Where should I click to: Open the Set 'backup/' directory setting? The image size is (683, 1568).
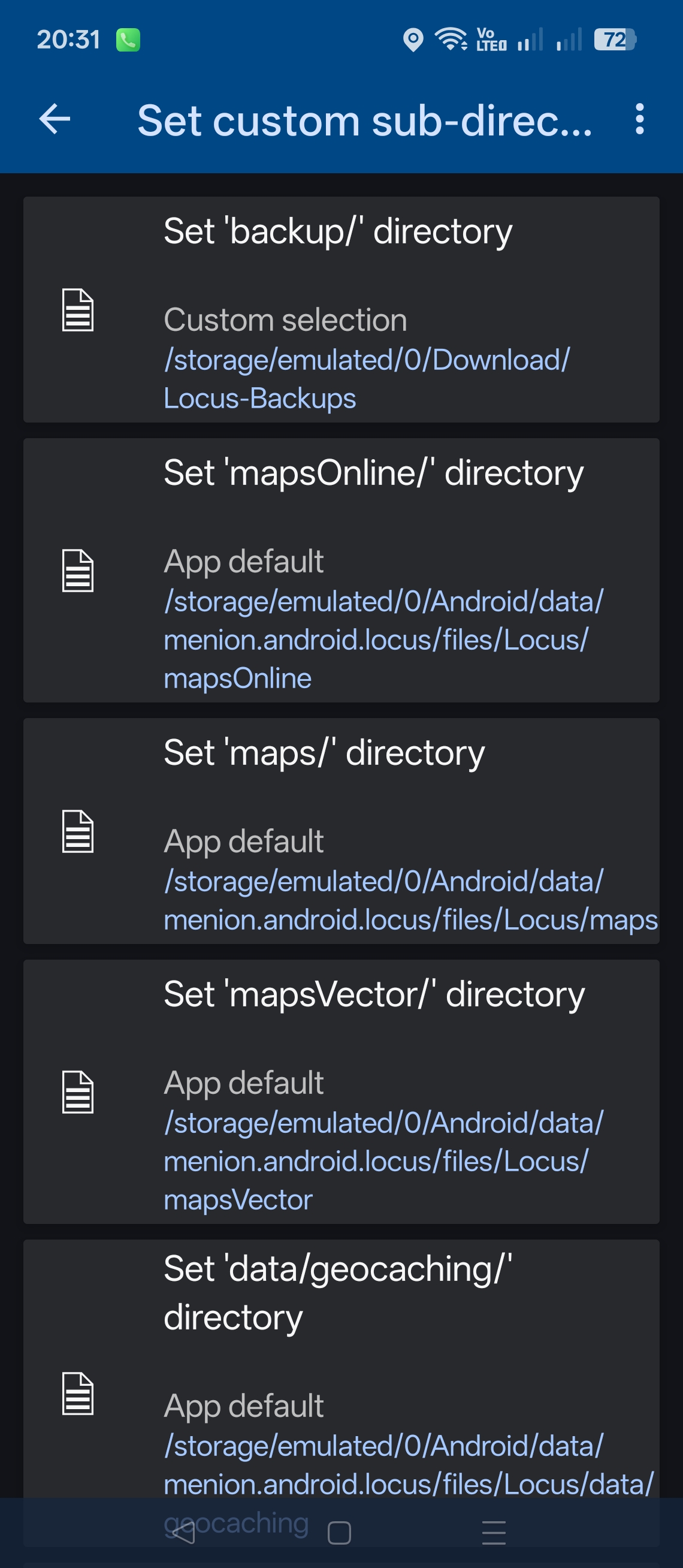[x=341, y=309]
